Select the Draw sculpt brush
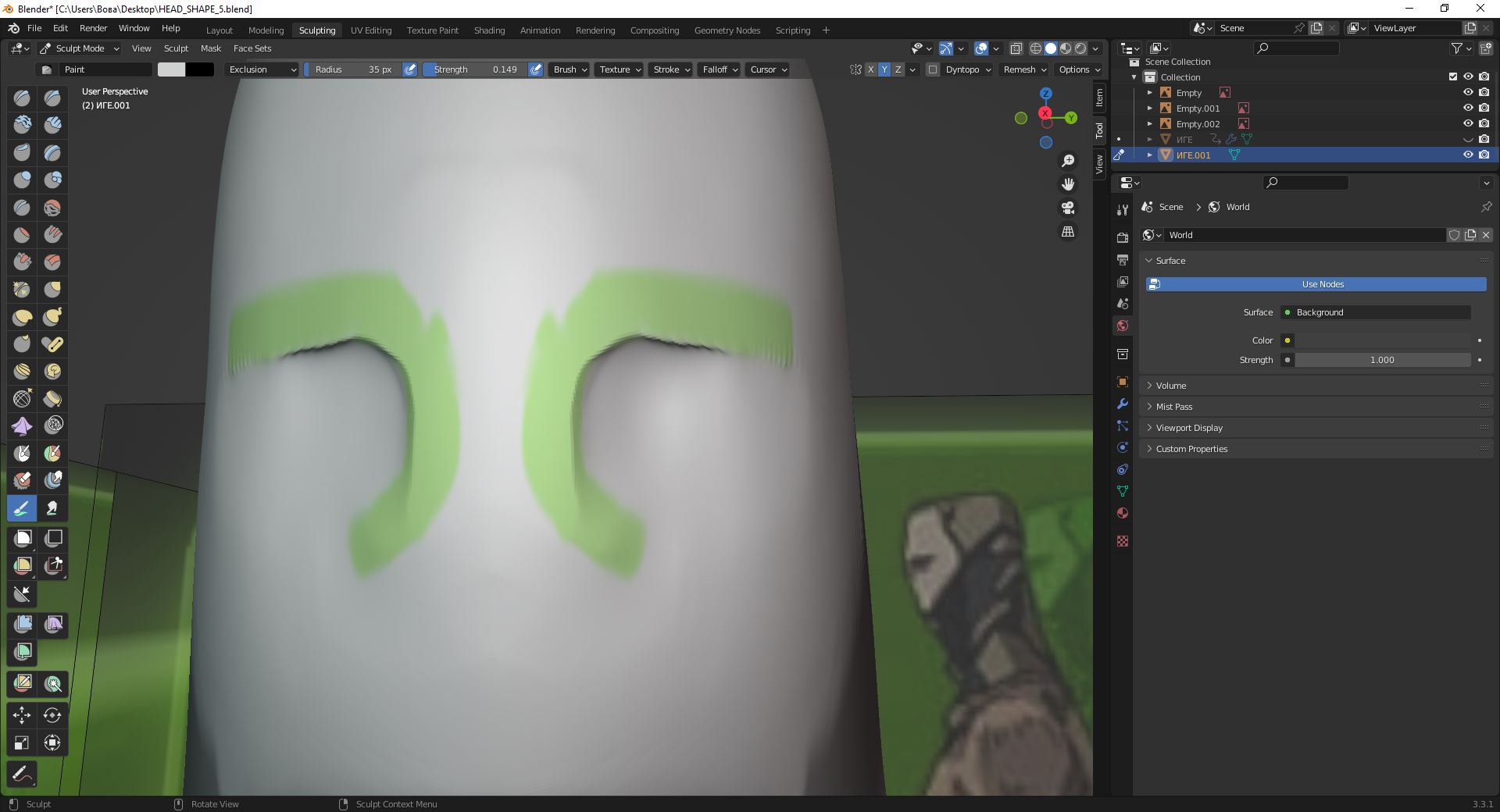This screenshot has height=812, width=1500. [22, 98]
